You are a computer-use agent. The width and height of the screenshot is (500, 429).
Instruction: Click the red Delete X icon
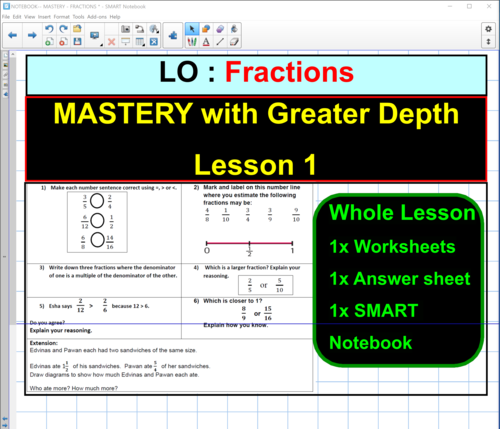pyautogui.click(x=112, y=42)
